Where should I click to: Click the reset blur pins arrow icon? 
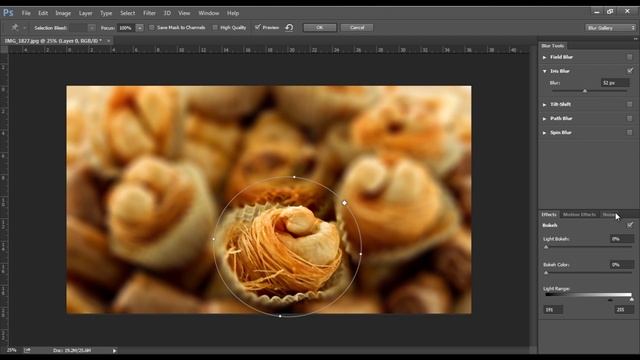(x=289, y=28)
